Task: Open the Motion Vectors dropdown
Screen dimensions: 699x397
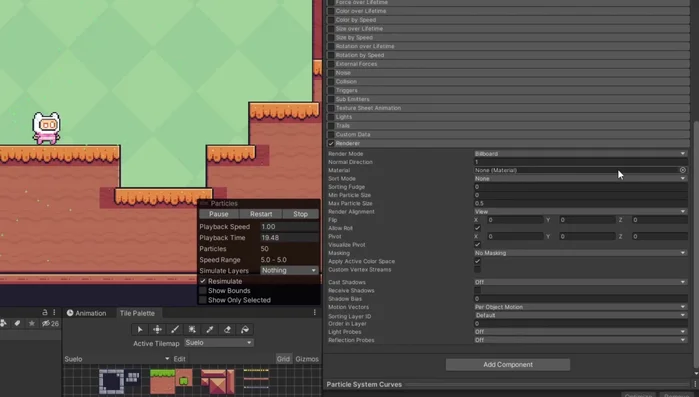Action: click(x=580, y=307)
